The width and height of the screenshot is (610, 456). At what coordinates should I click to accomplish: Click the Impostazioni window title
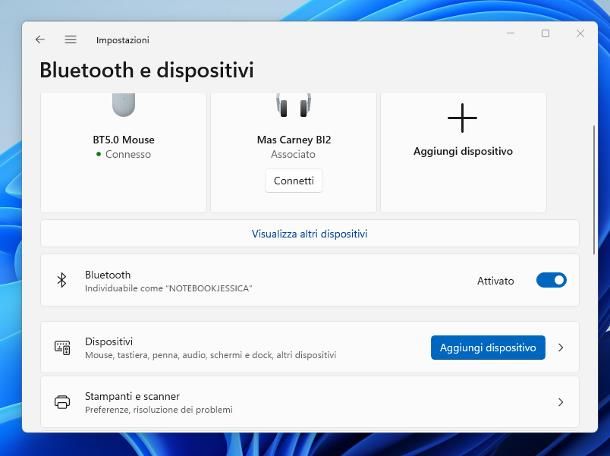point(123,40)
